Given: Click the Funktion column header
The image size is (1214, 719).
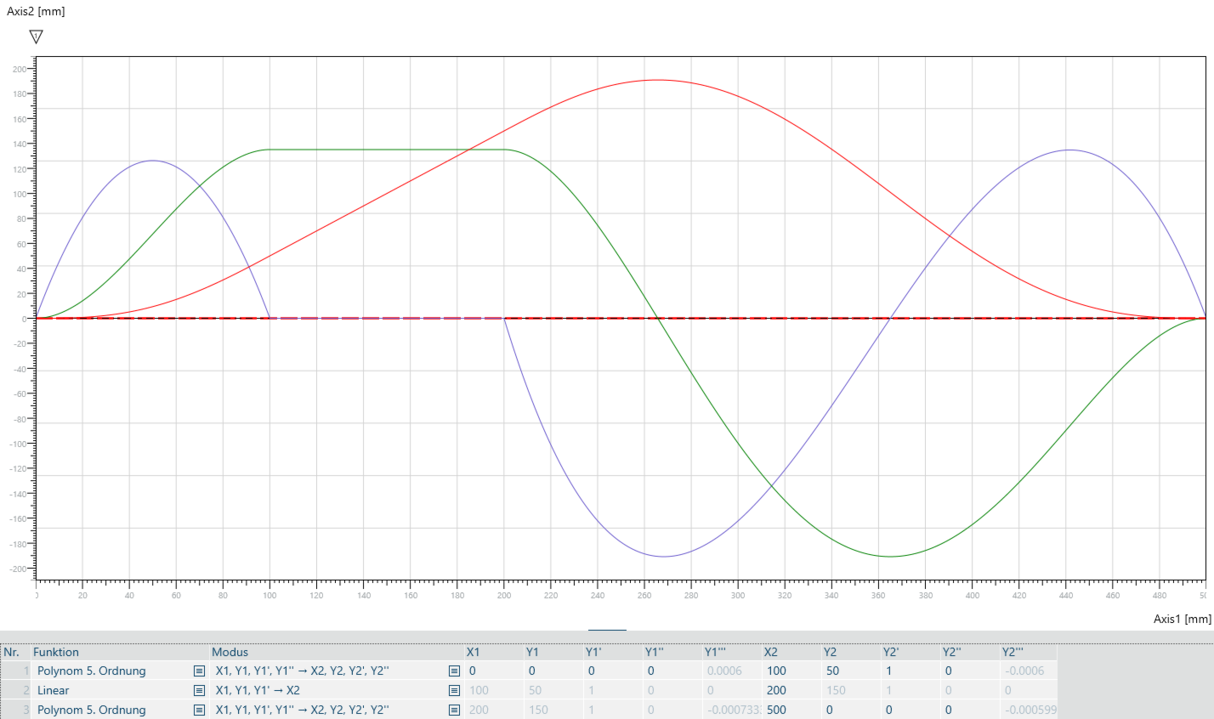Looking at the screenshot, I should tap(57, 652).
